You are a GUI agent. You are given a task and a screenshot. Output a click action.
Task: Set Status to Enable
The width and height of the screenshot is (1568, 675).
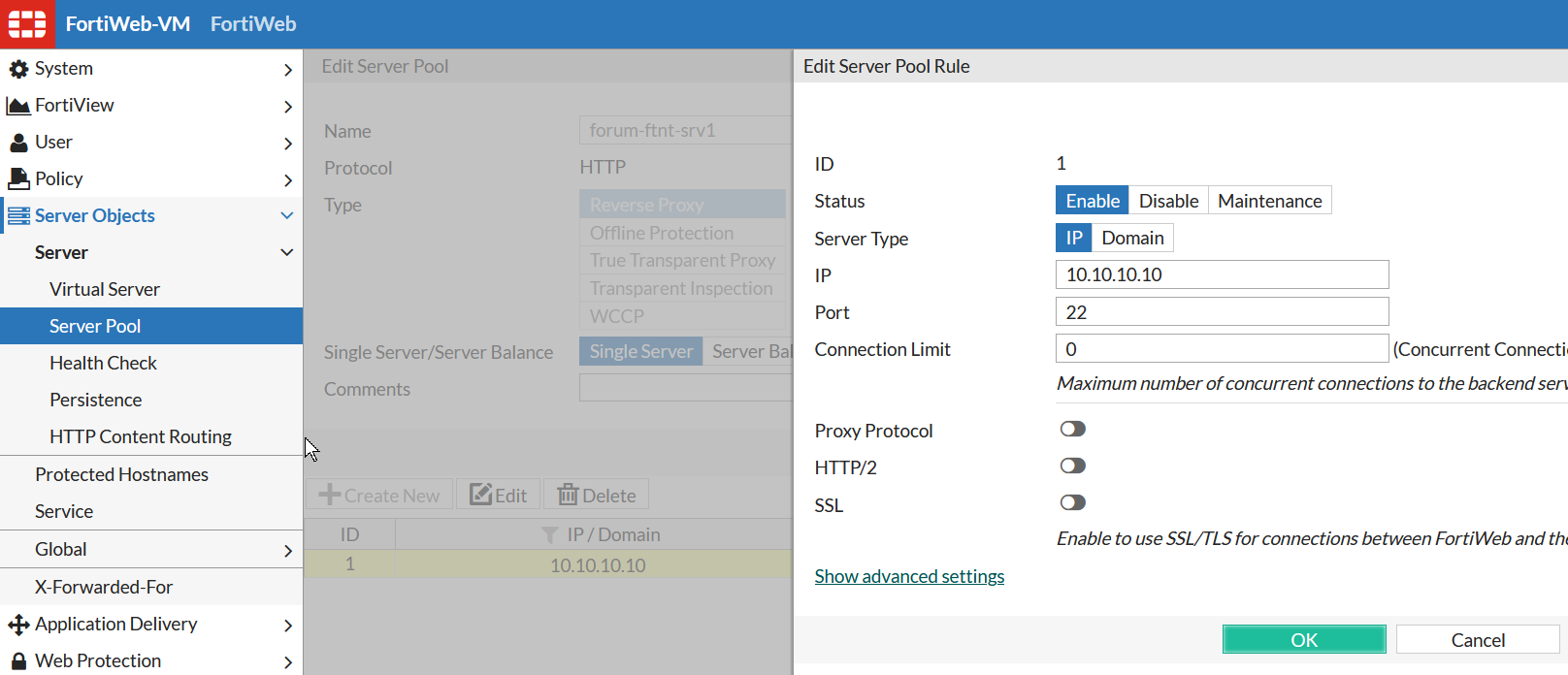1093,201
